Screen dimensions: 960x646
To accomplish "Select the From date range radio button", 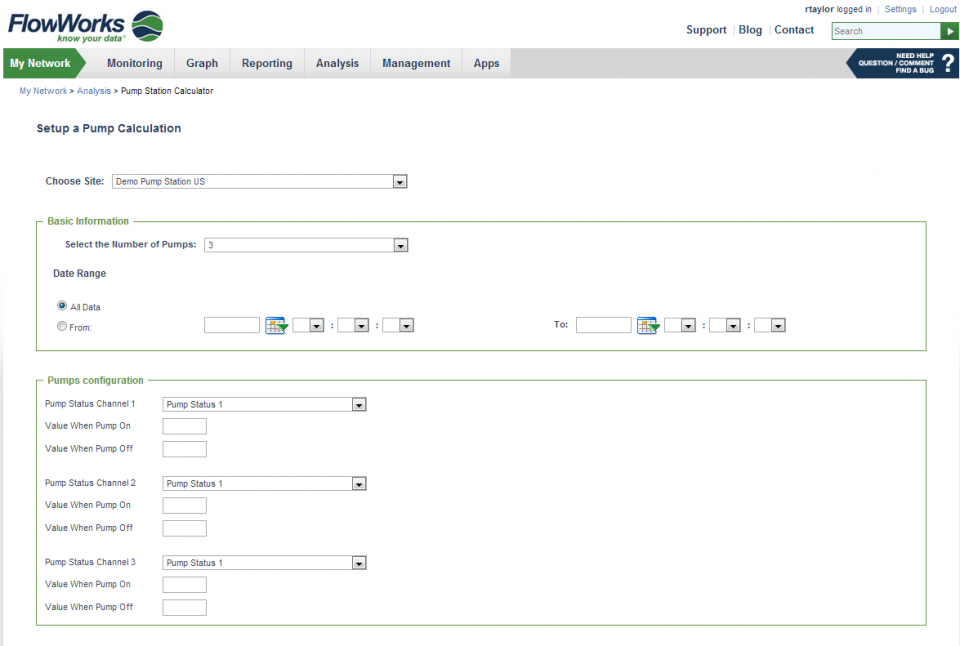I will point(62,326).
